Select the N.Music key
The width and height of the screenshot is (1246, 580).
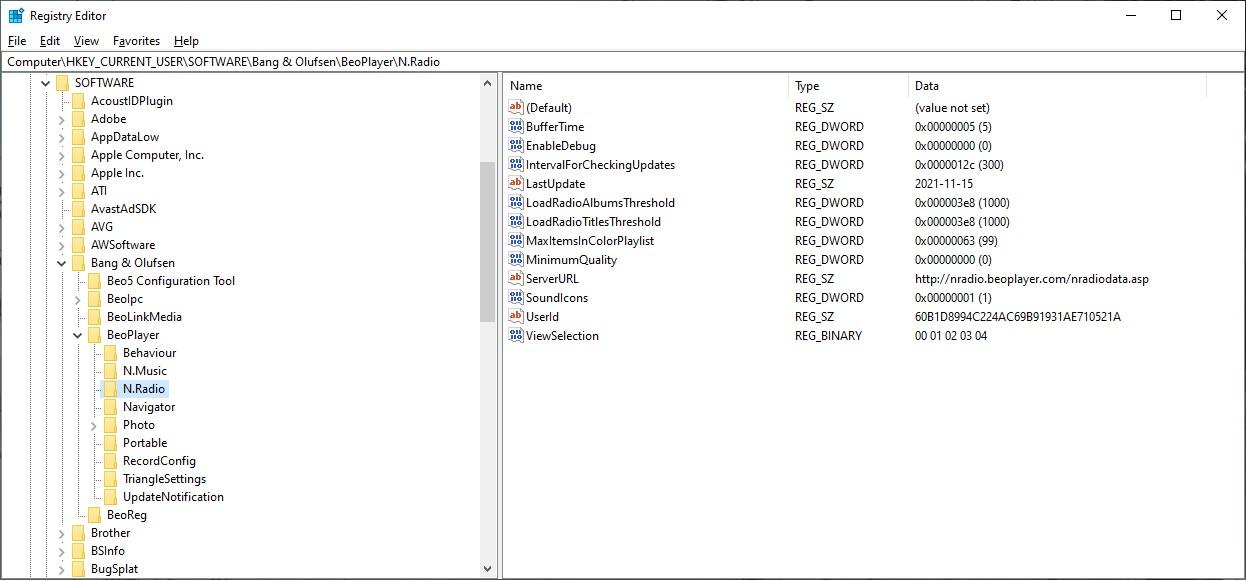(x=145, y=371)
